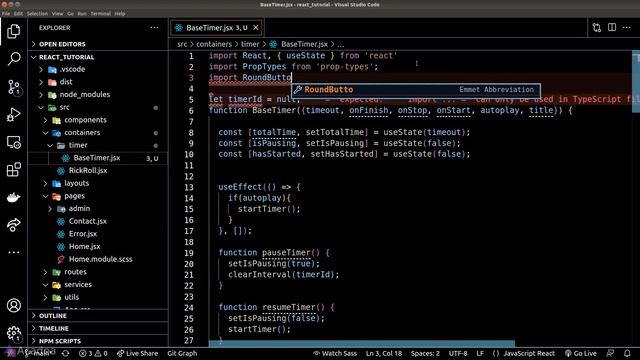Expand the Outline section
Screen dimensions: 640x360
(x=98, y=316)
